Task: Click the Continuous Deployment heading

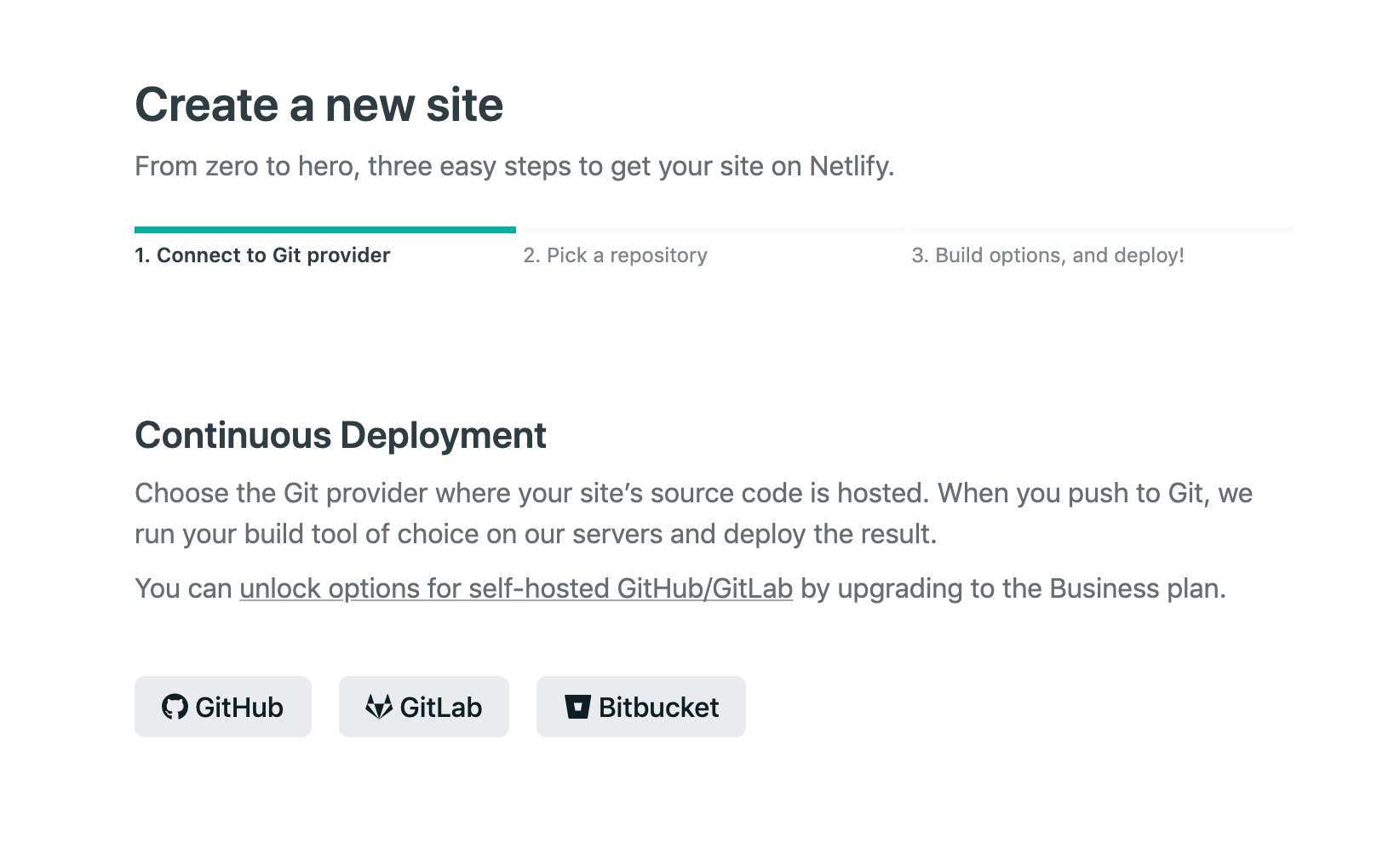Action: [x=341, y=435]
